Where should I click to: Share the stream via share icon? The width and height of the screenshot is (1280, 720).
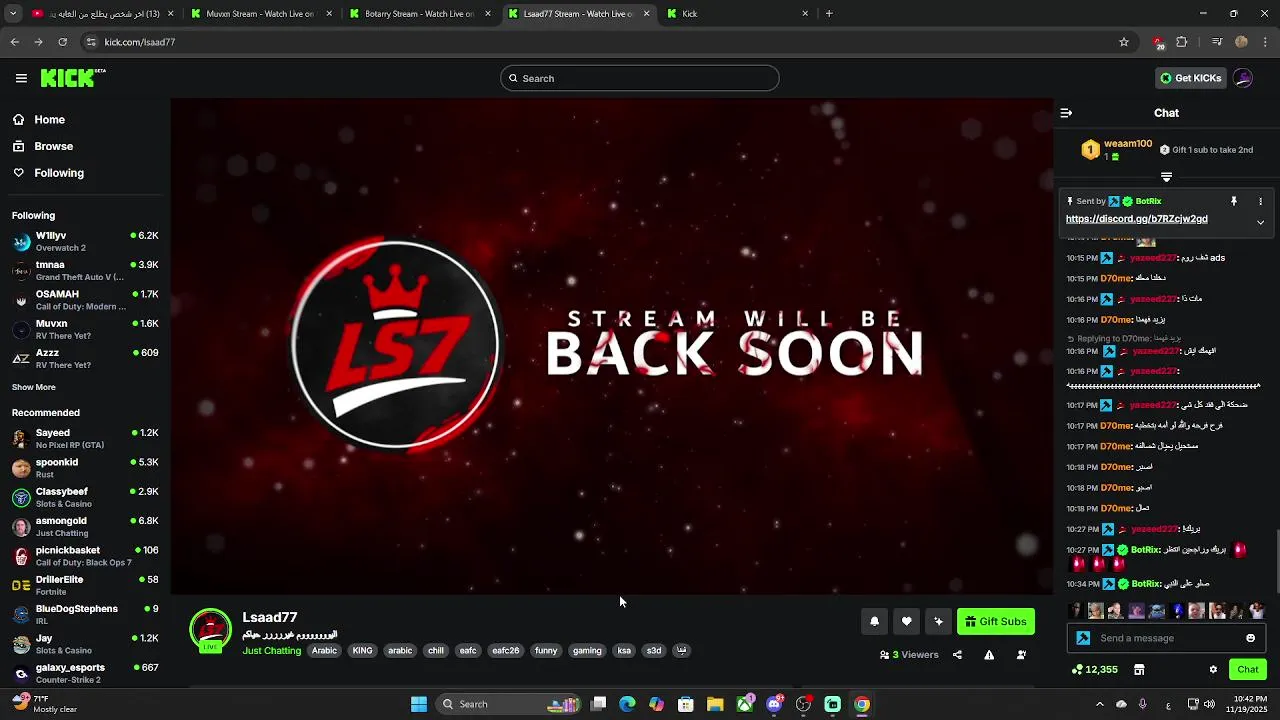[957, 655]
